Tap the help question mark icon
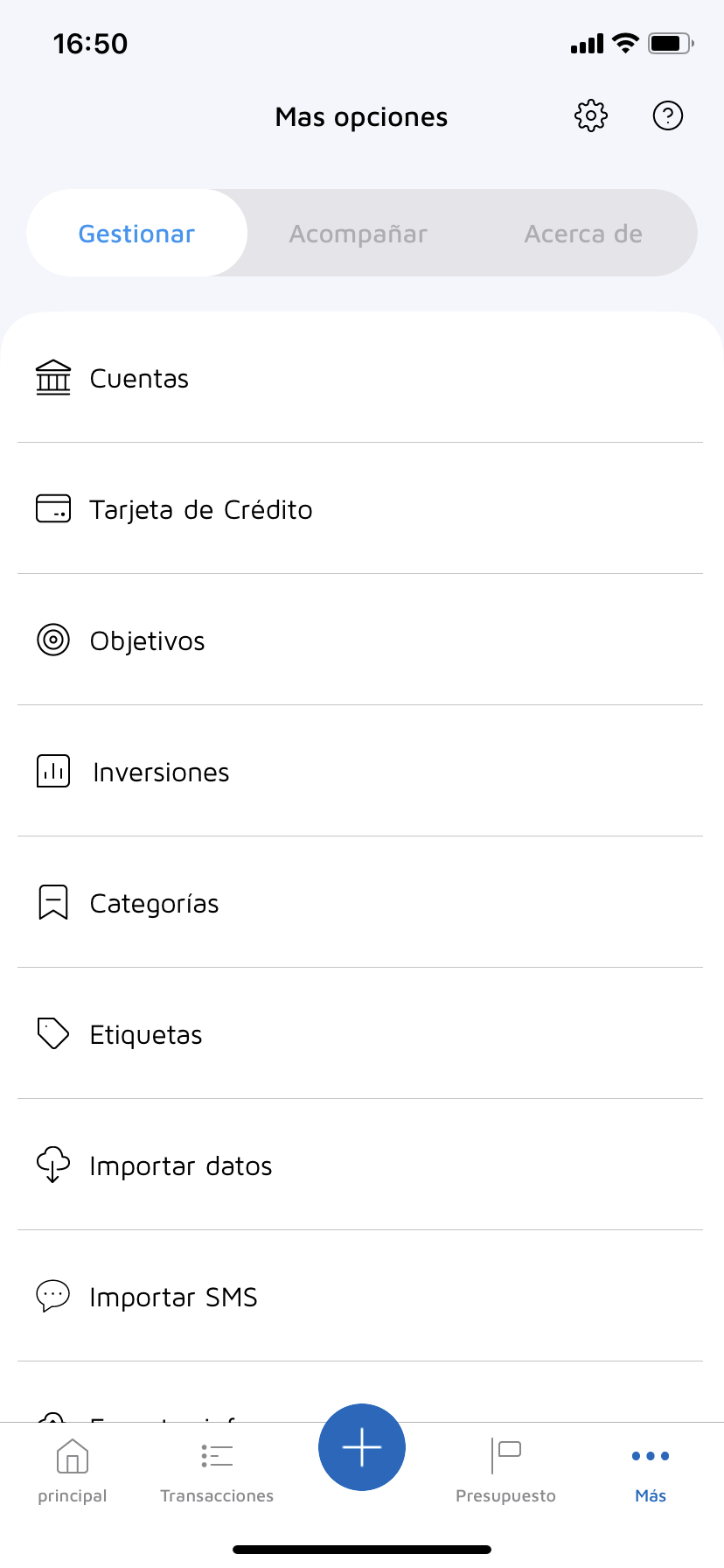Image resolution: width=724 pixels, height=1568 pixels. click(668, 115)
